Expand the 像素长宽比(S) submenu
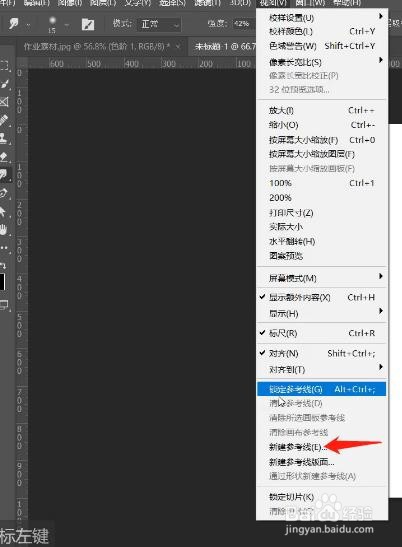The height and width of the screenshot is (547, 402). coord(321,62)
